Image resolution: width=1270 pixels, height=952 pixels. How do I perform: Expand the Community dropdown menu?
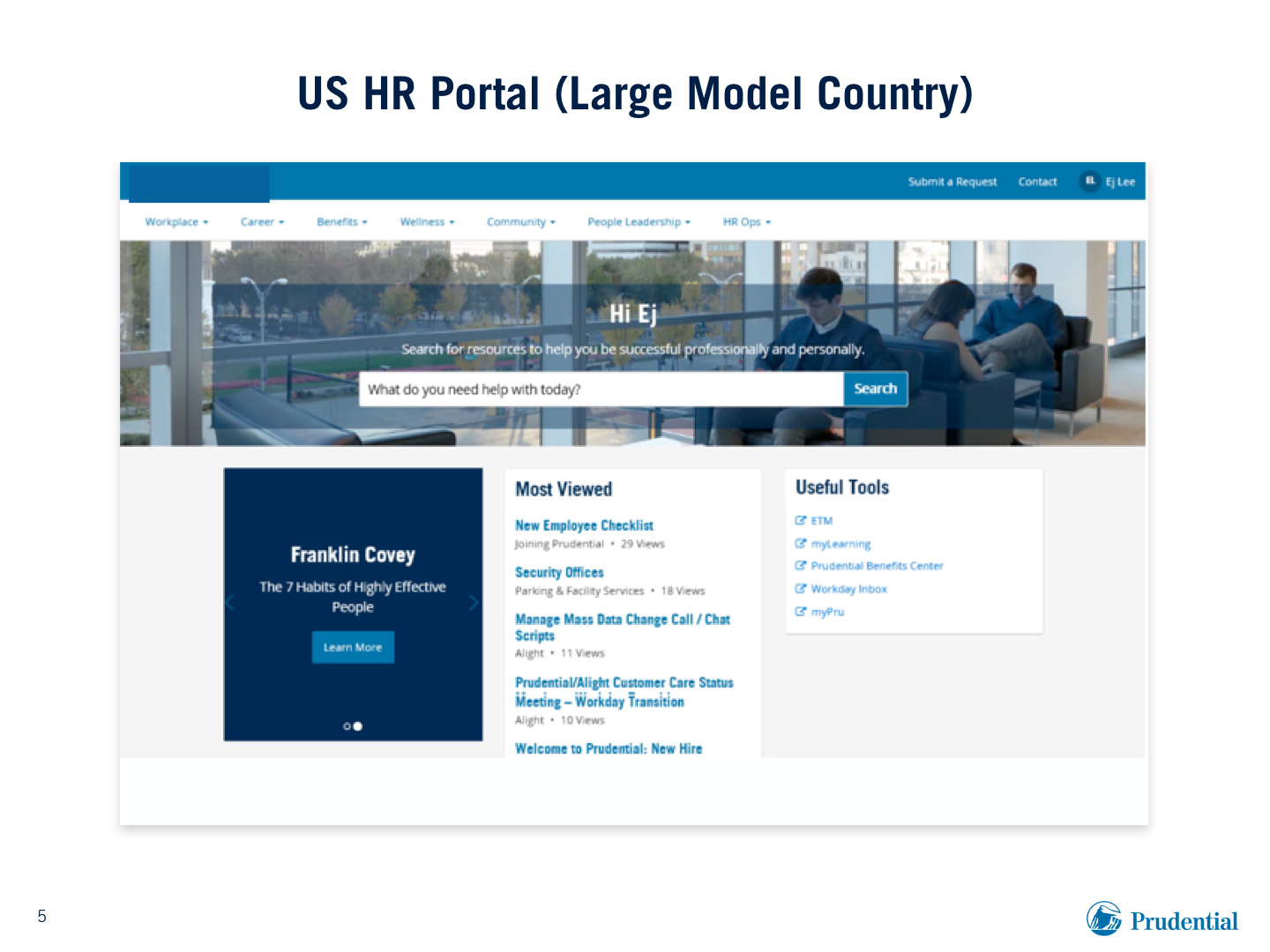(521, 222)
